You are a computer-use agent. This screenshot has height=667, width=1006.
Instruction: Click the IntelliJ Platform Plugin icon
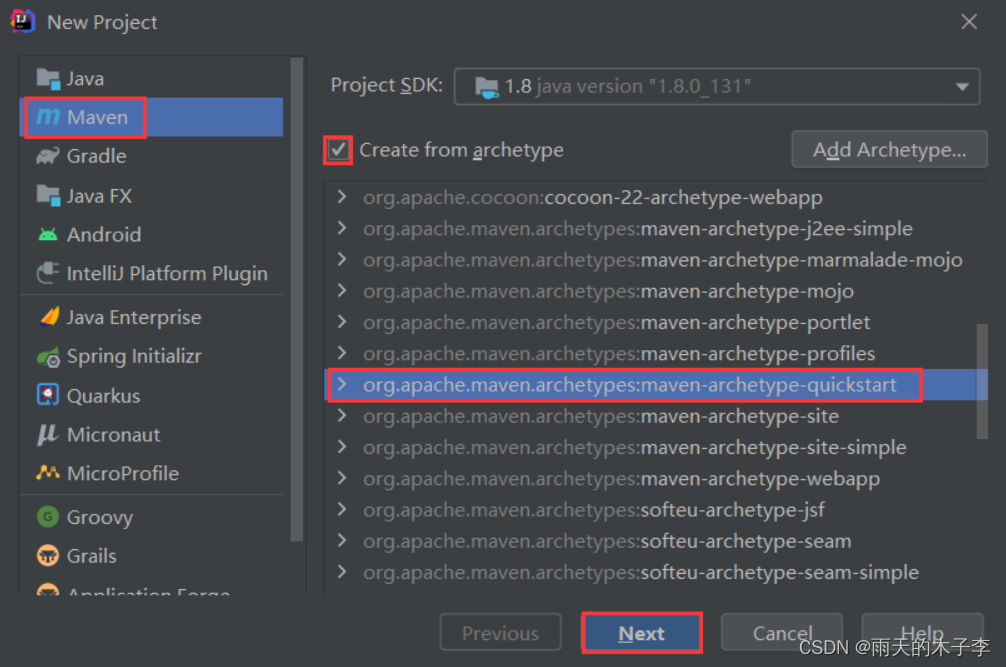click(x=48, y=273)
